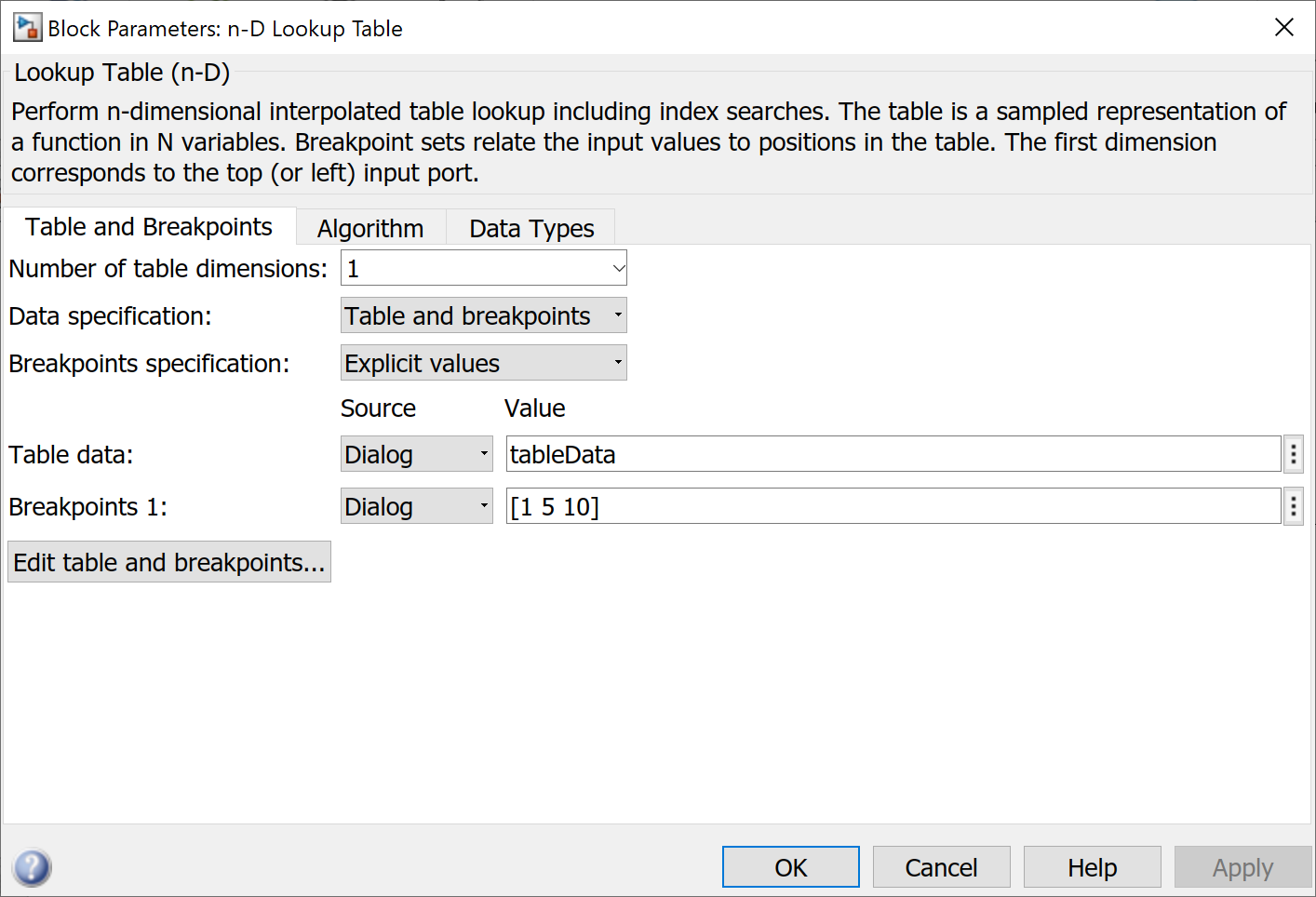Open the Source dropdown for Breakpoints 1

[x=482, y=505]
